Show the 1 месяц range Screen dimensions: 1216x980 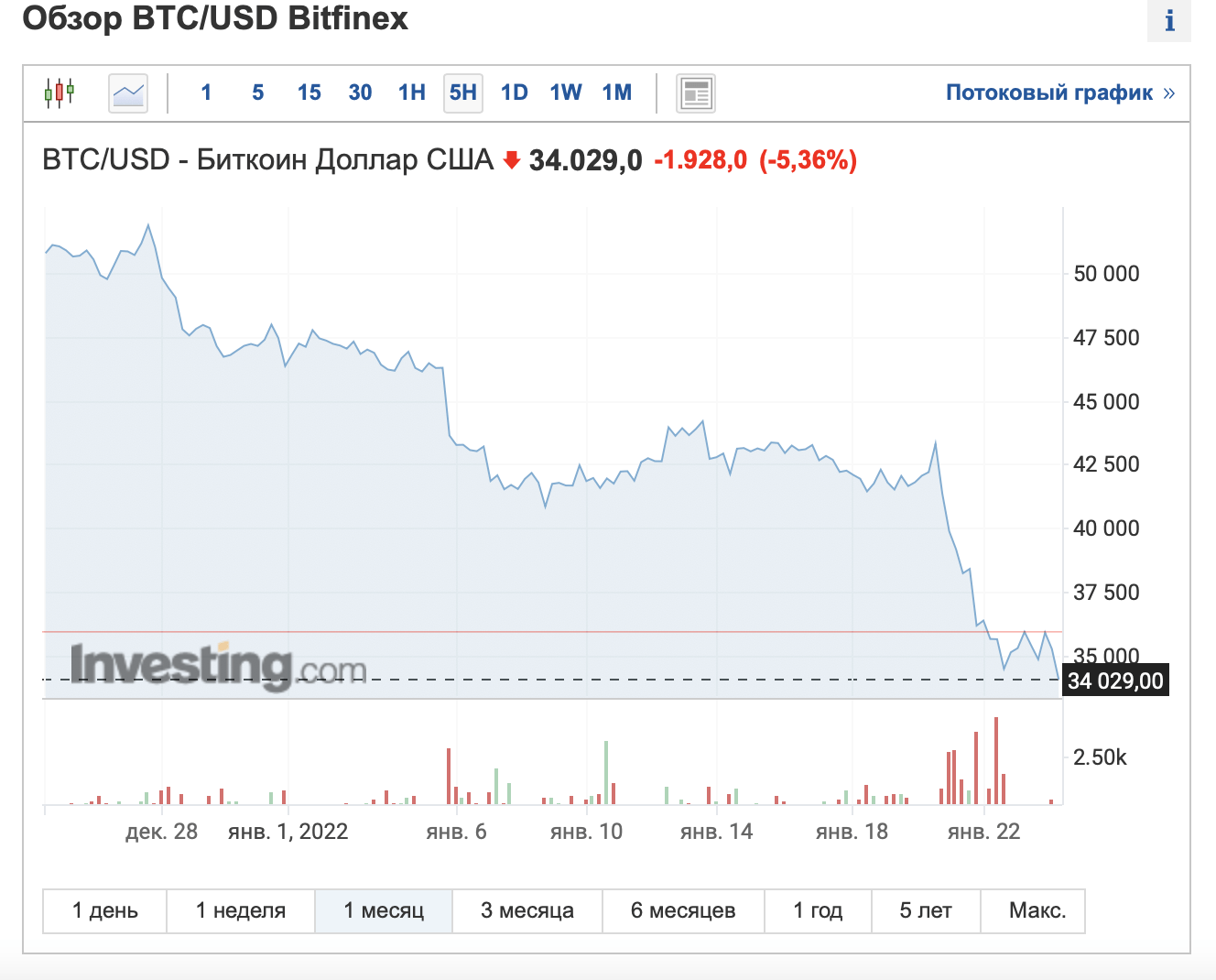click(384, 910)
